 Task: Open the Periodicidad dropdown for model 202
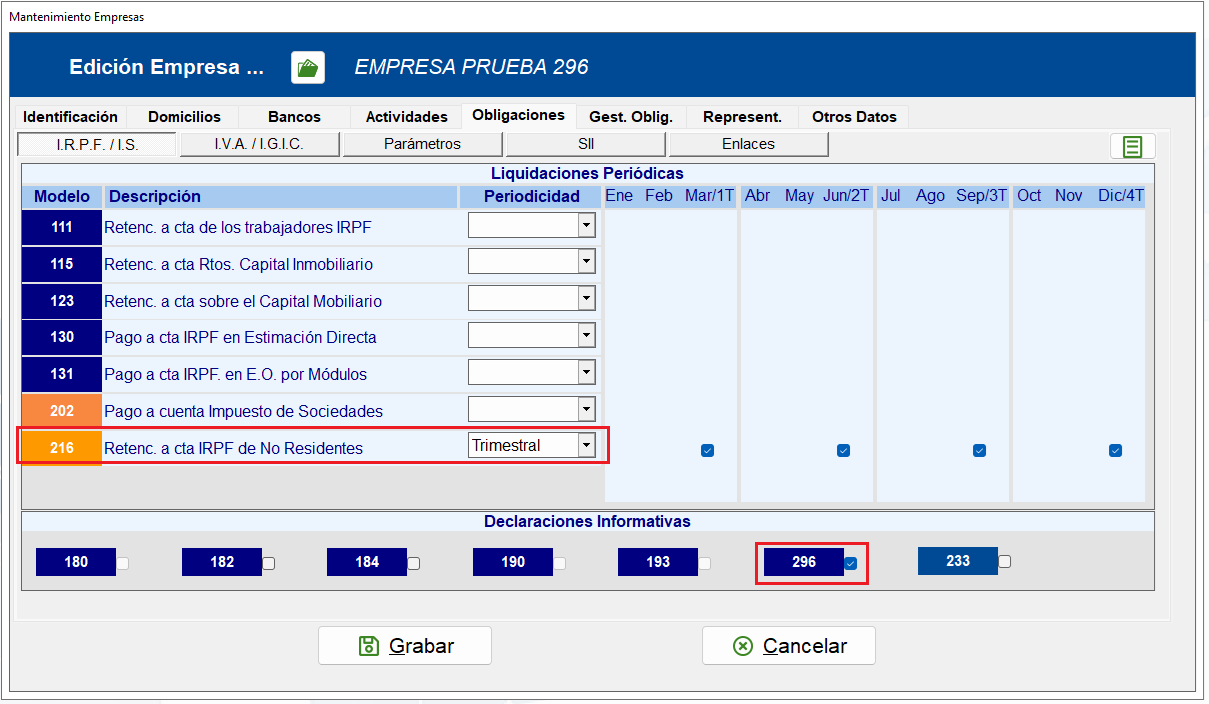click(586, 408)
